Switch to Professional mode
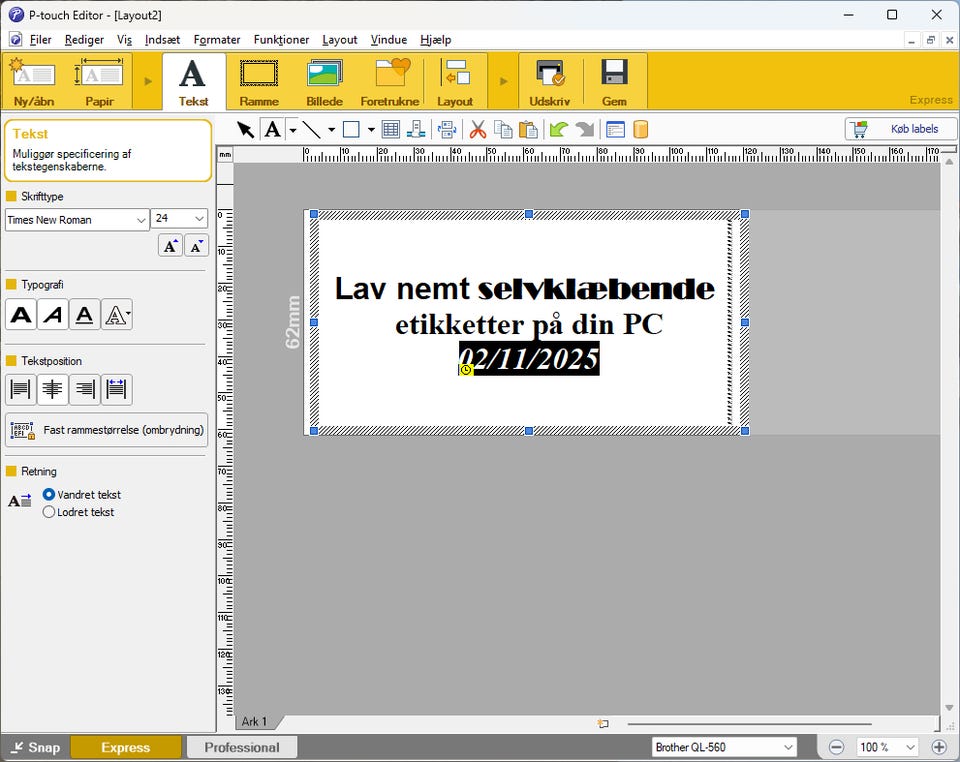Screen dimensions: 960x762 (x=242, y=747)
